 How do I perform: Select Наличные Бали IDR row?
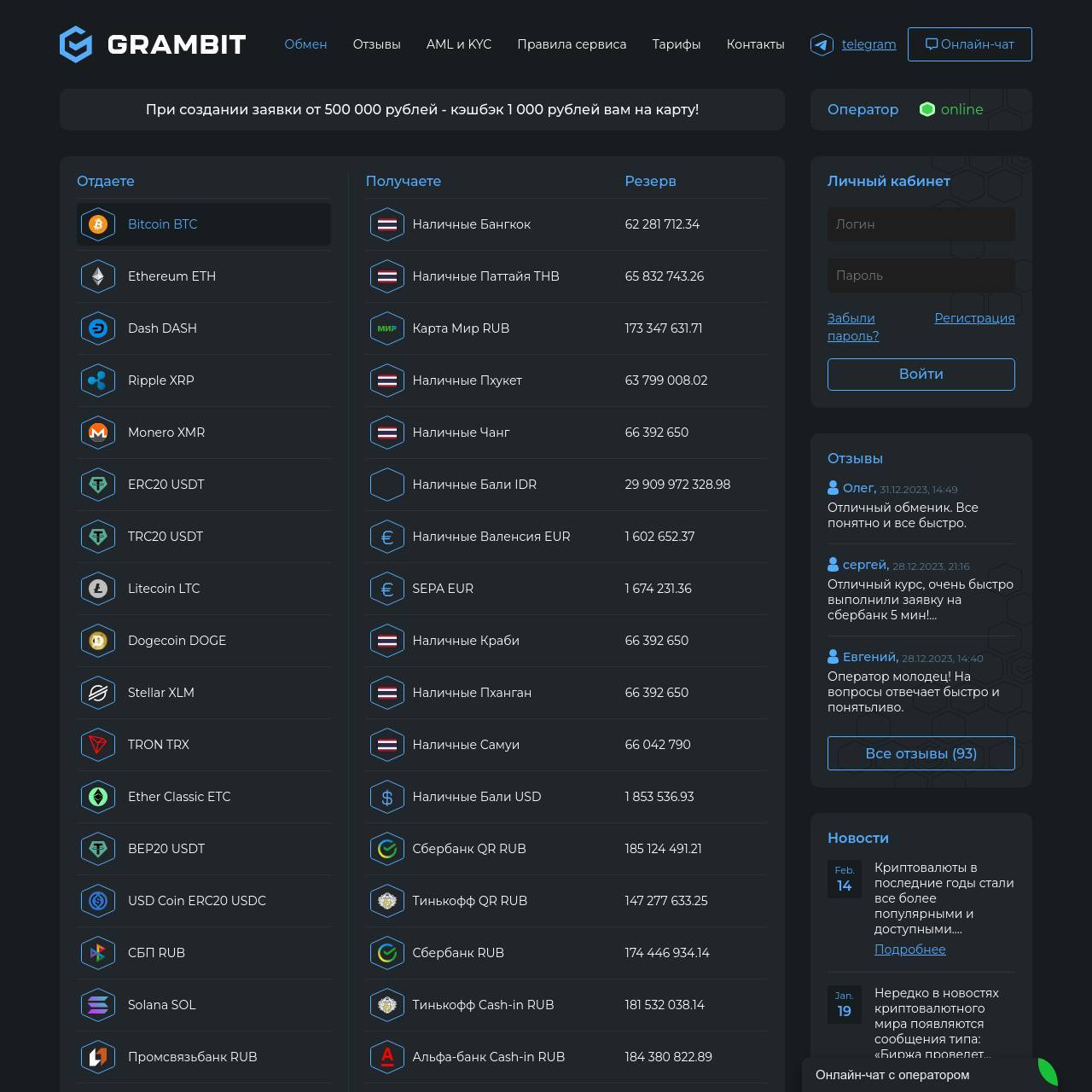point(566,485)
